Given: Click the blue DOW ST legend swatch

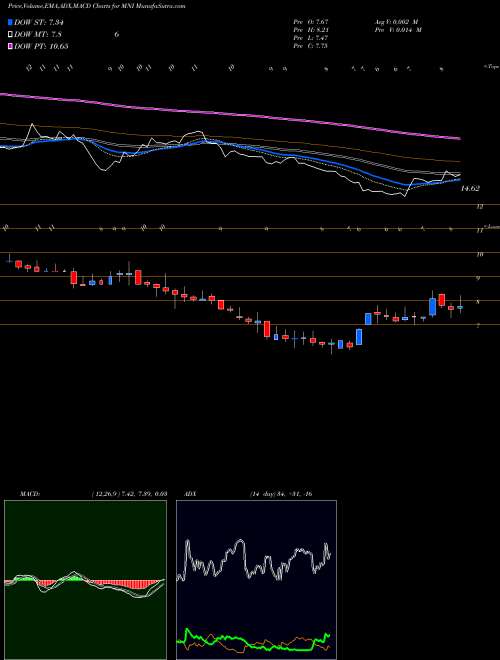Looking at the screenshot, I should click(11, 22).
